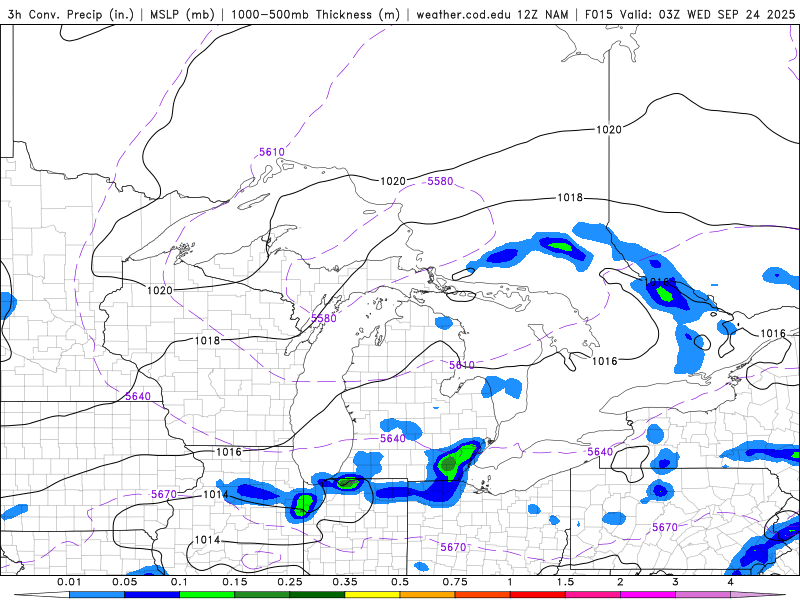Click the 1.5 legend tick label

coord(565,582)
